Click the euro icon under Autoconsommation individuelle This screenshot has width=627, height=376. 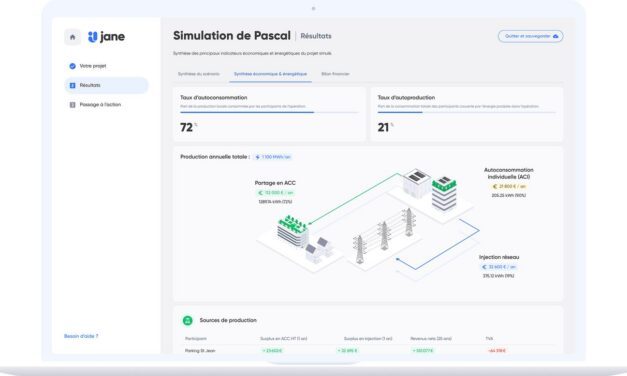pyautogui.click(x=495, y=186)
